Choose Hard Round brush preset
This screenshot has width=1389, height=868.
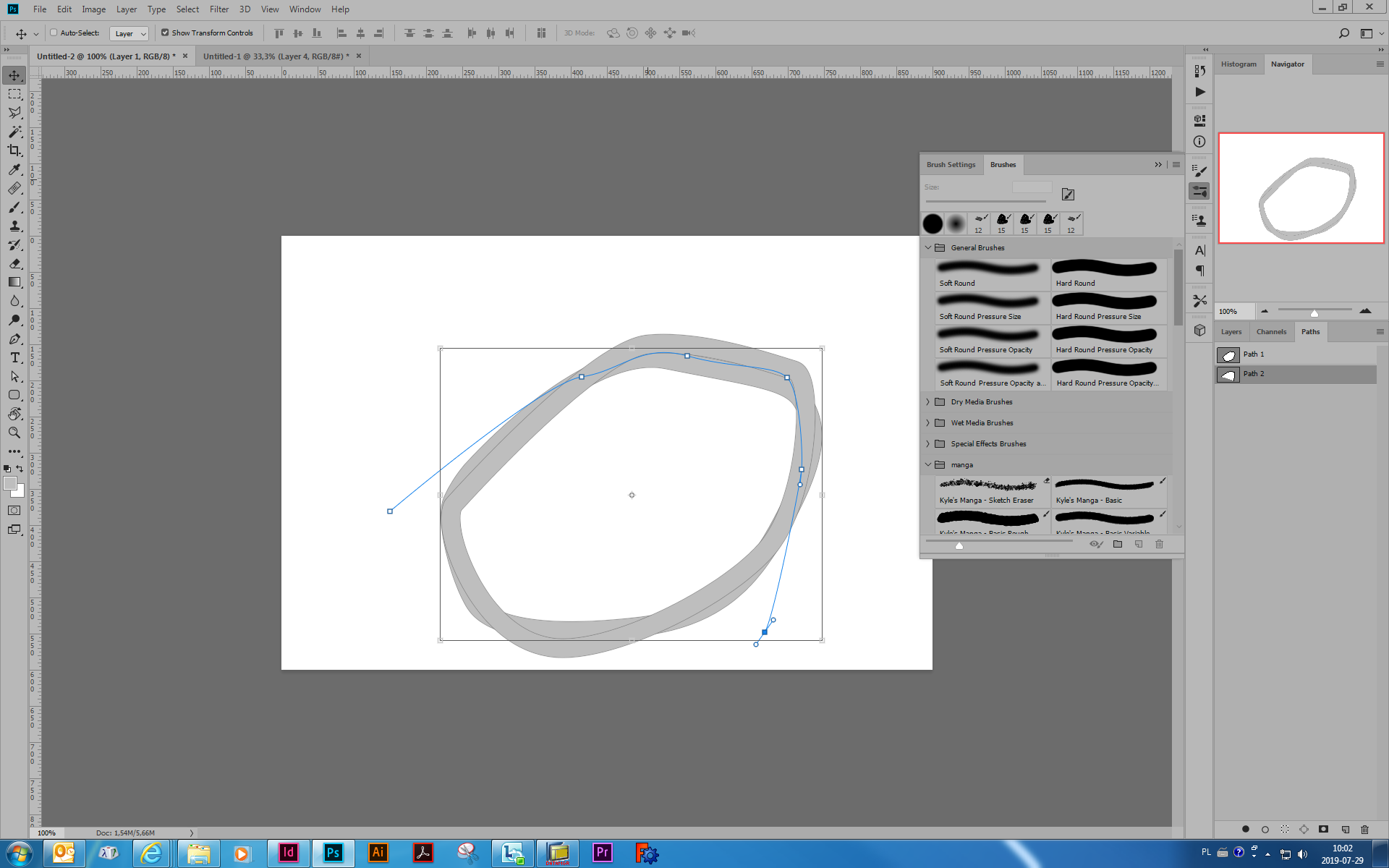tap(1108, 275)
